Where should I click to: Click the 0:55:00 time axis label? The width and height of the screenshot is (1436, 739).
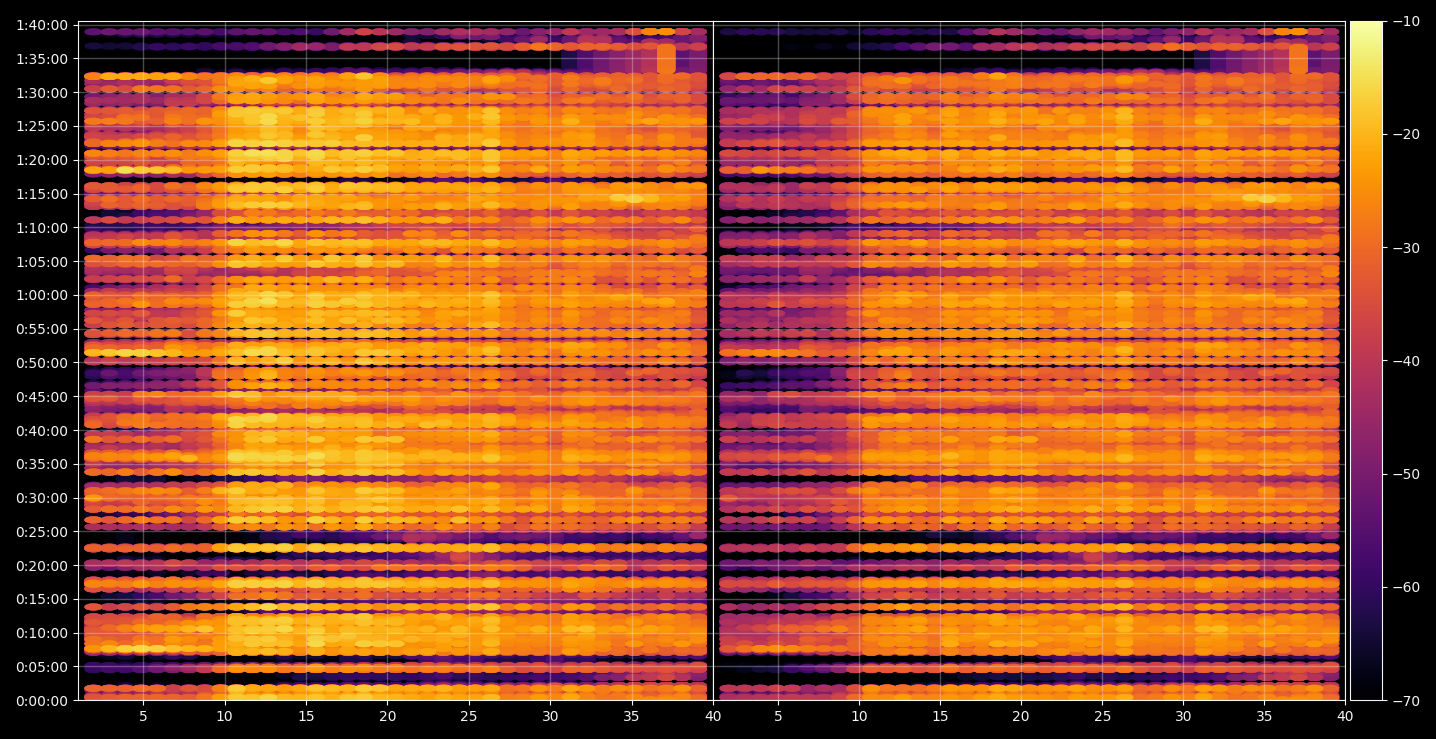[42, 328]
